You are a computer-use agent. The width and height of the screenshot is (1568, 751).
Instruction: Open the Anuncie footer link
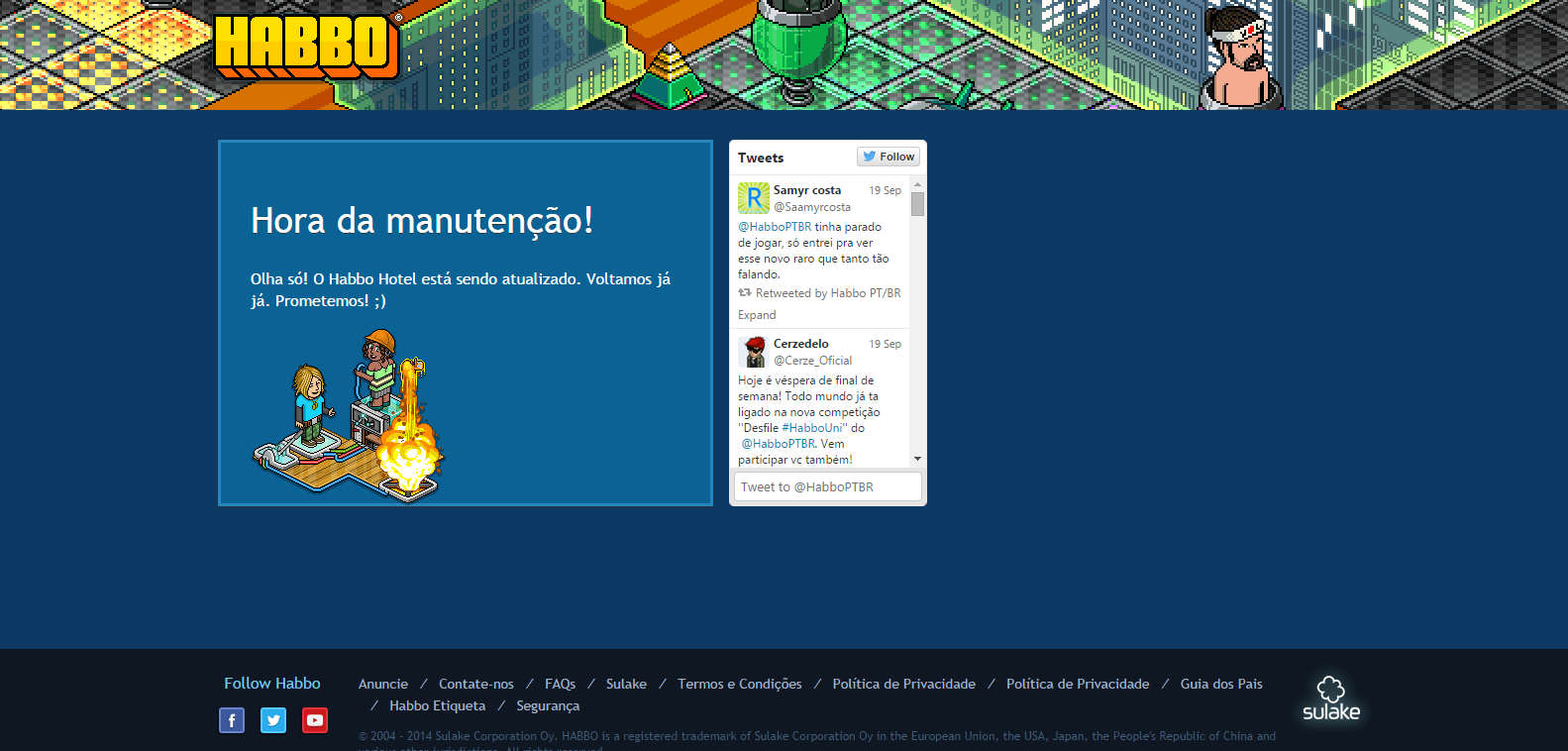[x=383, y=684]
